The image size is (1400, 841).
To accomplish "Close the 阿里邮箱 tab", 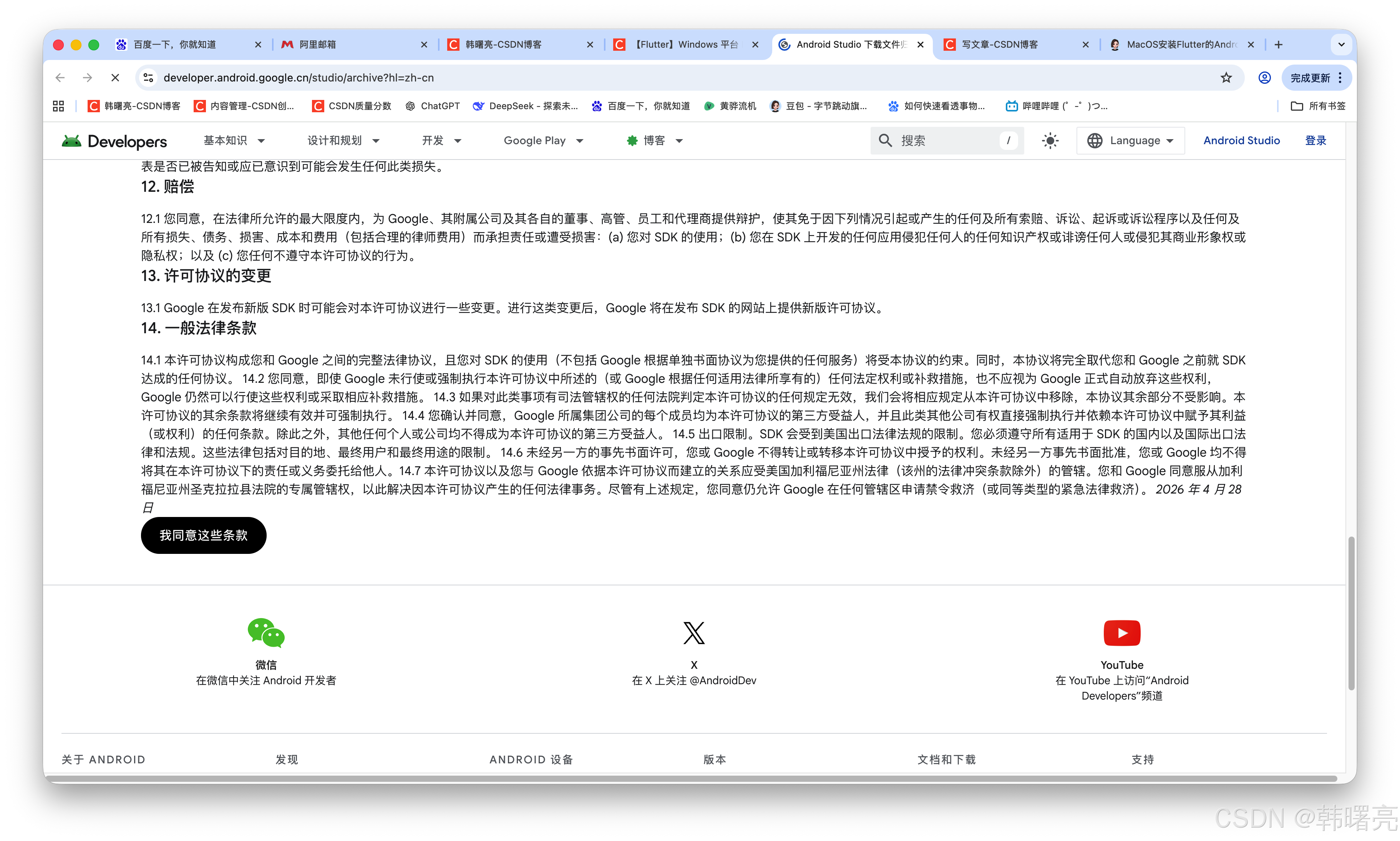I will pyautogui.click(x=424, y=45).
